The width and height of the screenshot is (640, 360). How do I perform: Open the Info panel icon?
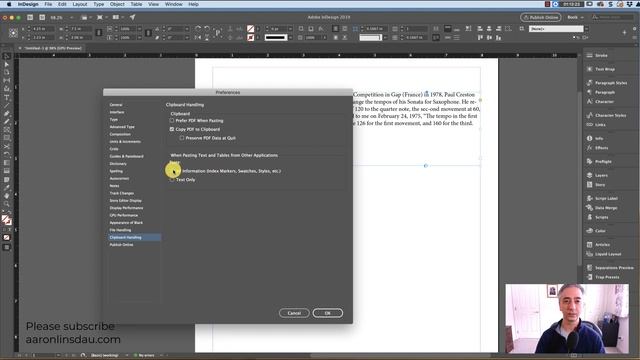(589, 138)
